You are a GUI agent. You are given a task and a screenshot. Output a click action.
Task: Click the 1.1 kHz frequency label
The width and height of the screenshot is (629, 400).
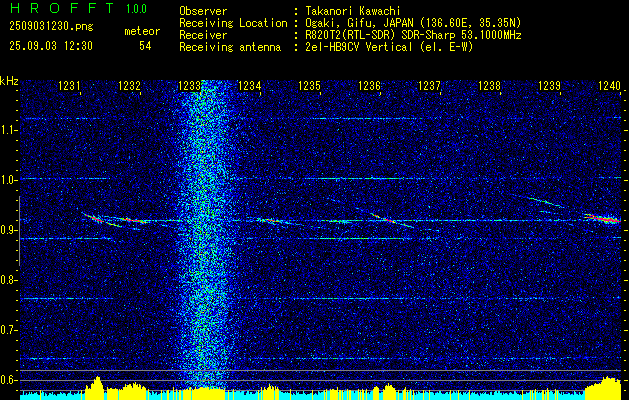click(x=8, y=130)
